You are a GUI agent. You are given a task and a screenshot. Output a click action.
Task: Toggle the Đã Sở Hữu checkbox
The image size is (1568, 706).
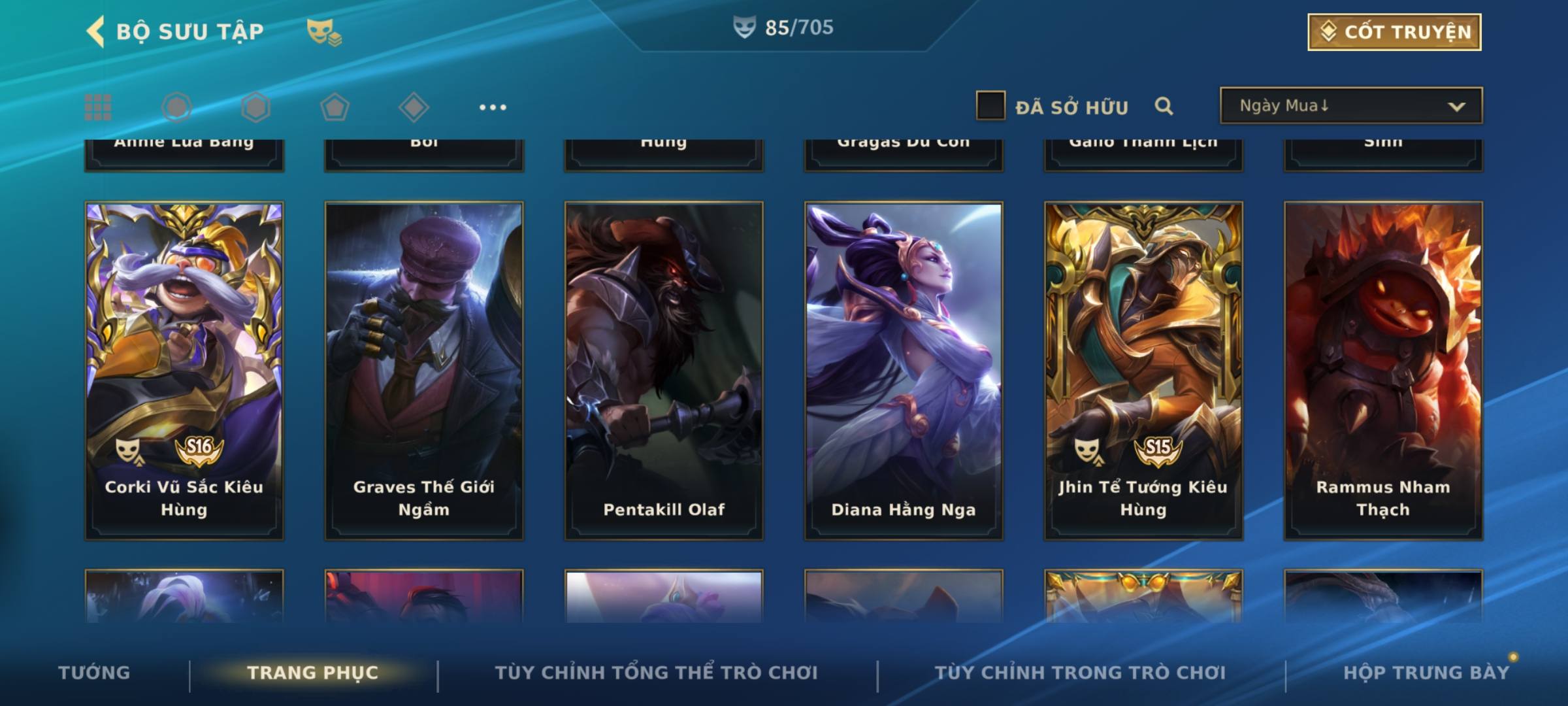tap(990, 105)
